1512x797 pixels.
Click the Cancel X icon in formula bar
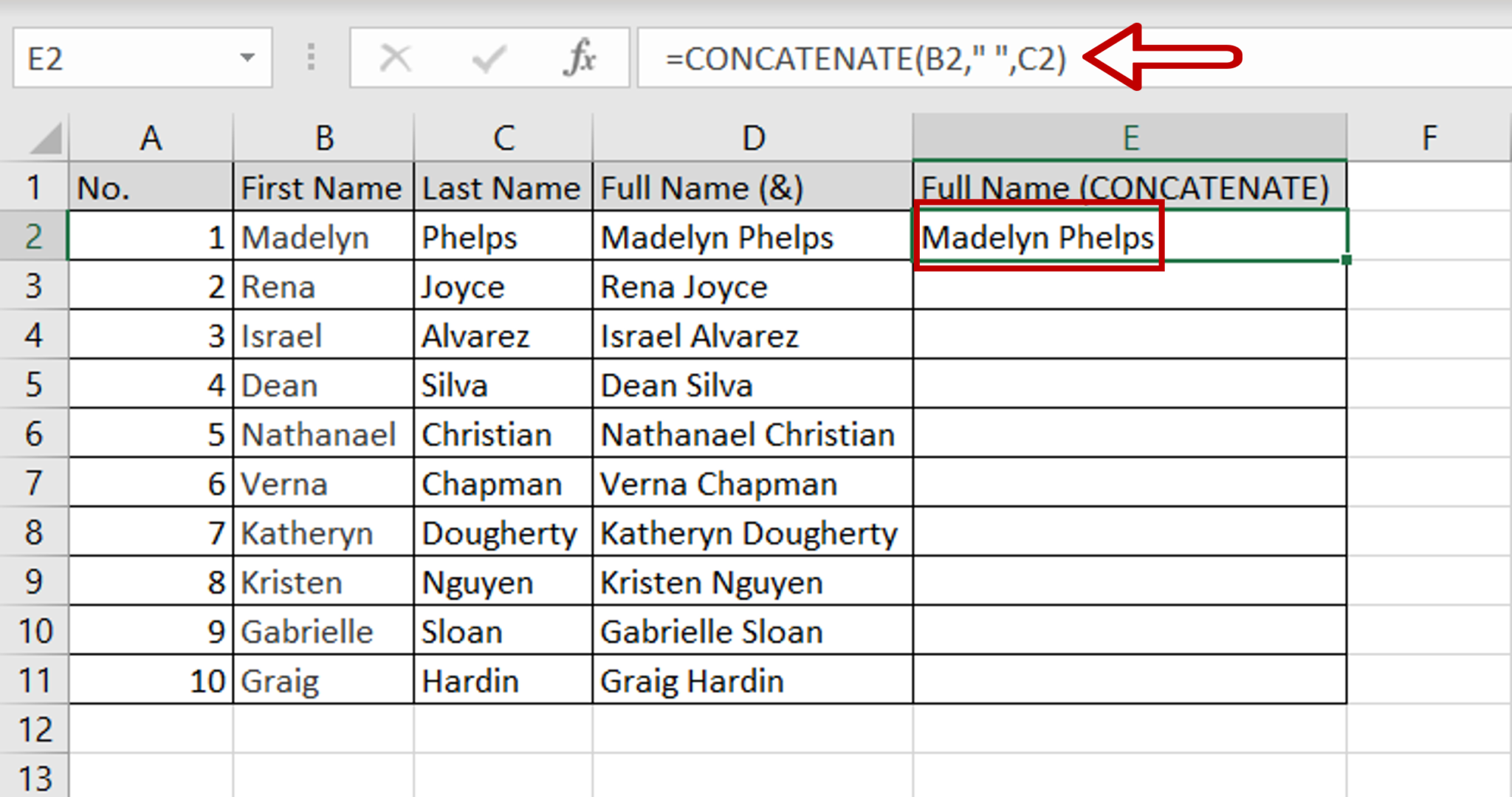coord(395,58)
